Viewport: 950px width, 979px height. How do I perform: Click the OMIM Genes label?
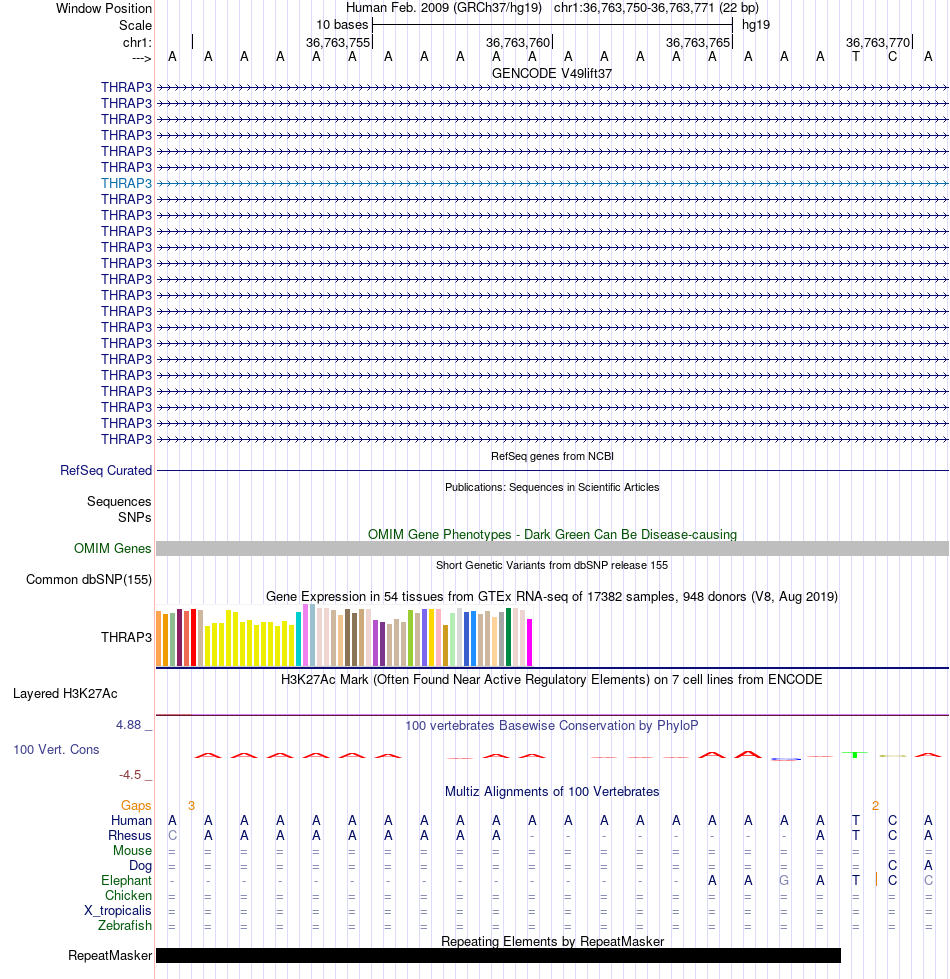point(112,548)
